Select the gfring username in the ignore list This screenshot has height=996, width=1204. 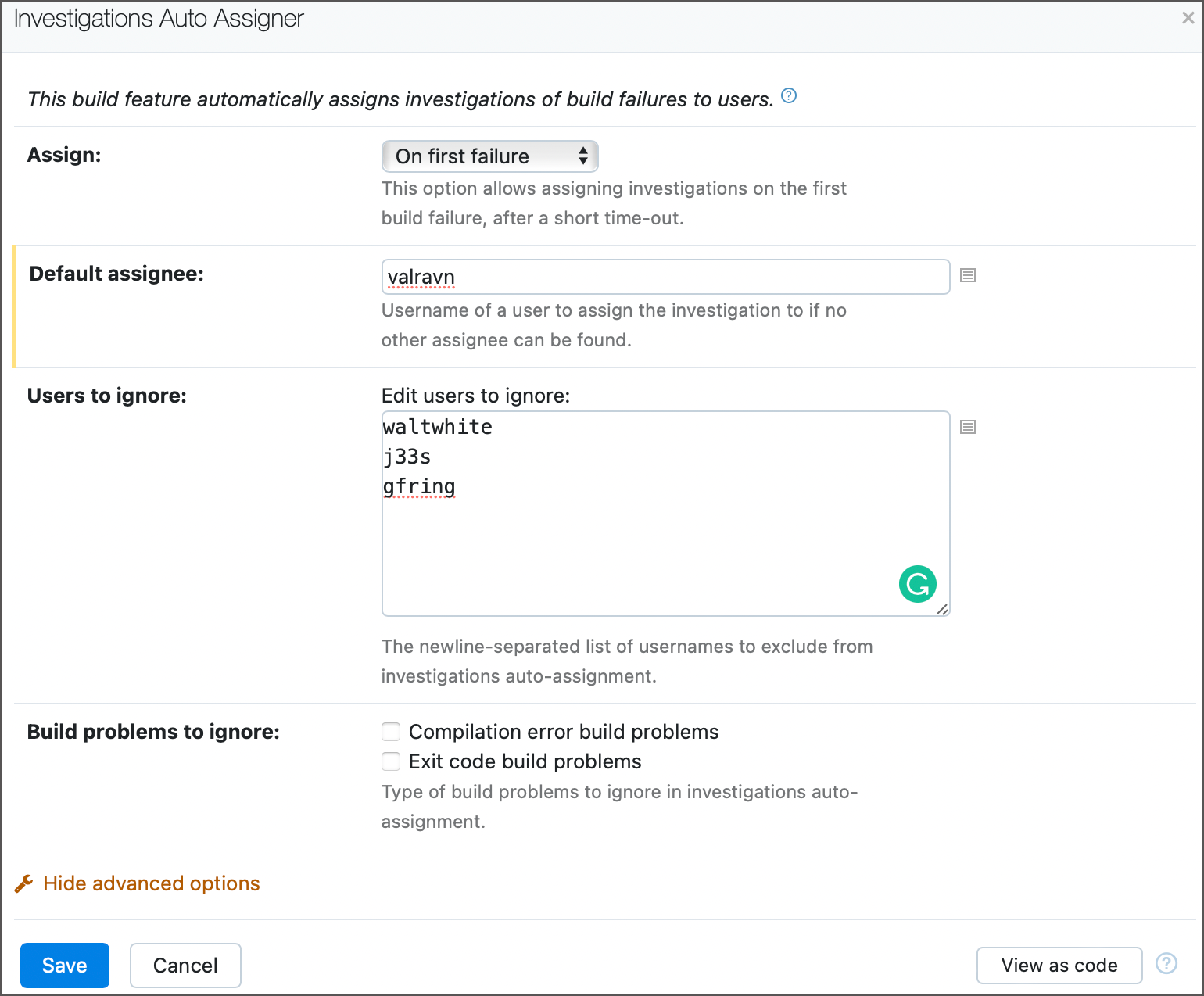click(x=418, y=486)
